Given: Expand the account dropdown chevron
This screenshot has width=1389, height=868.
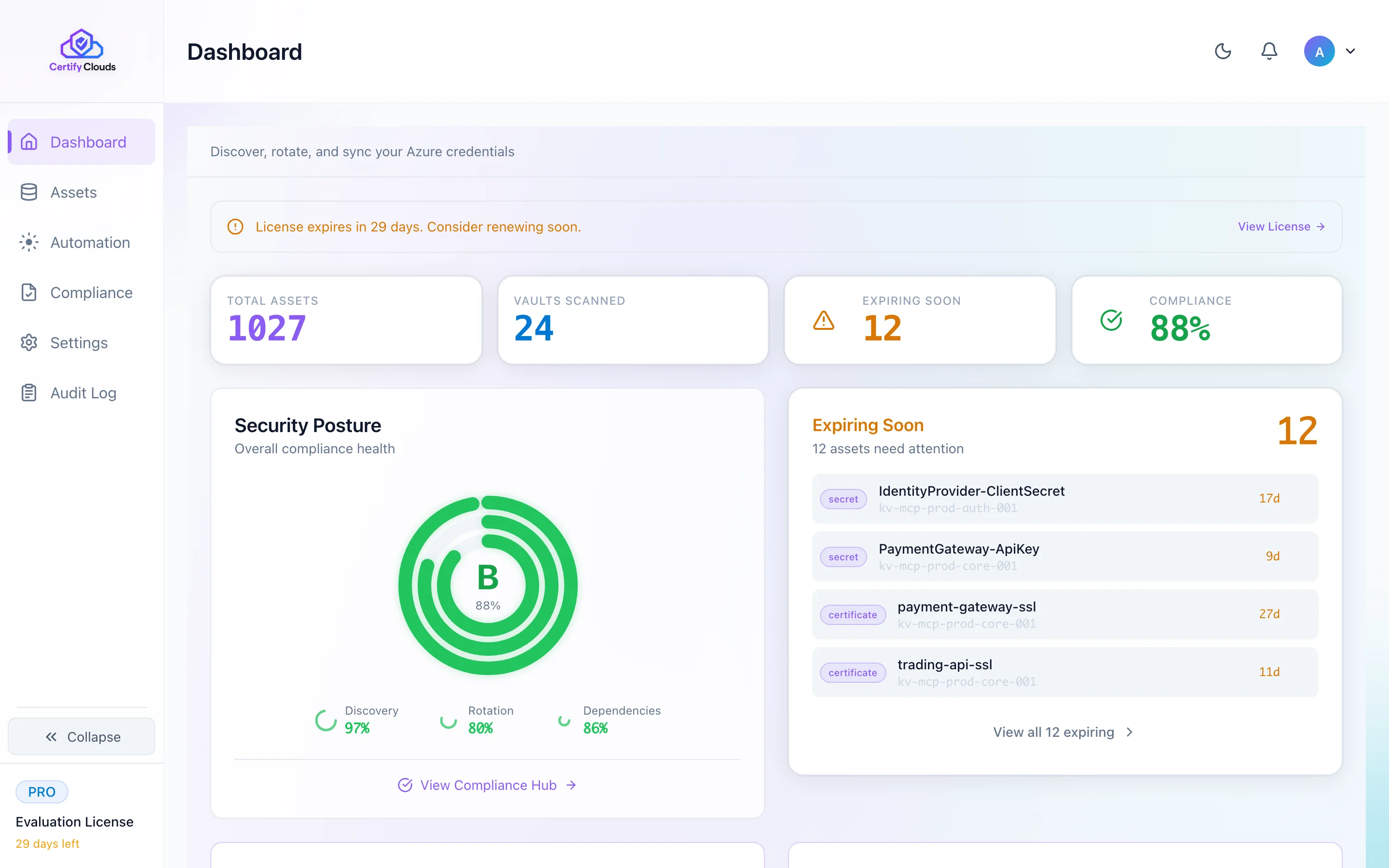Looking at the screenshot, I should (1350, 51).
